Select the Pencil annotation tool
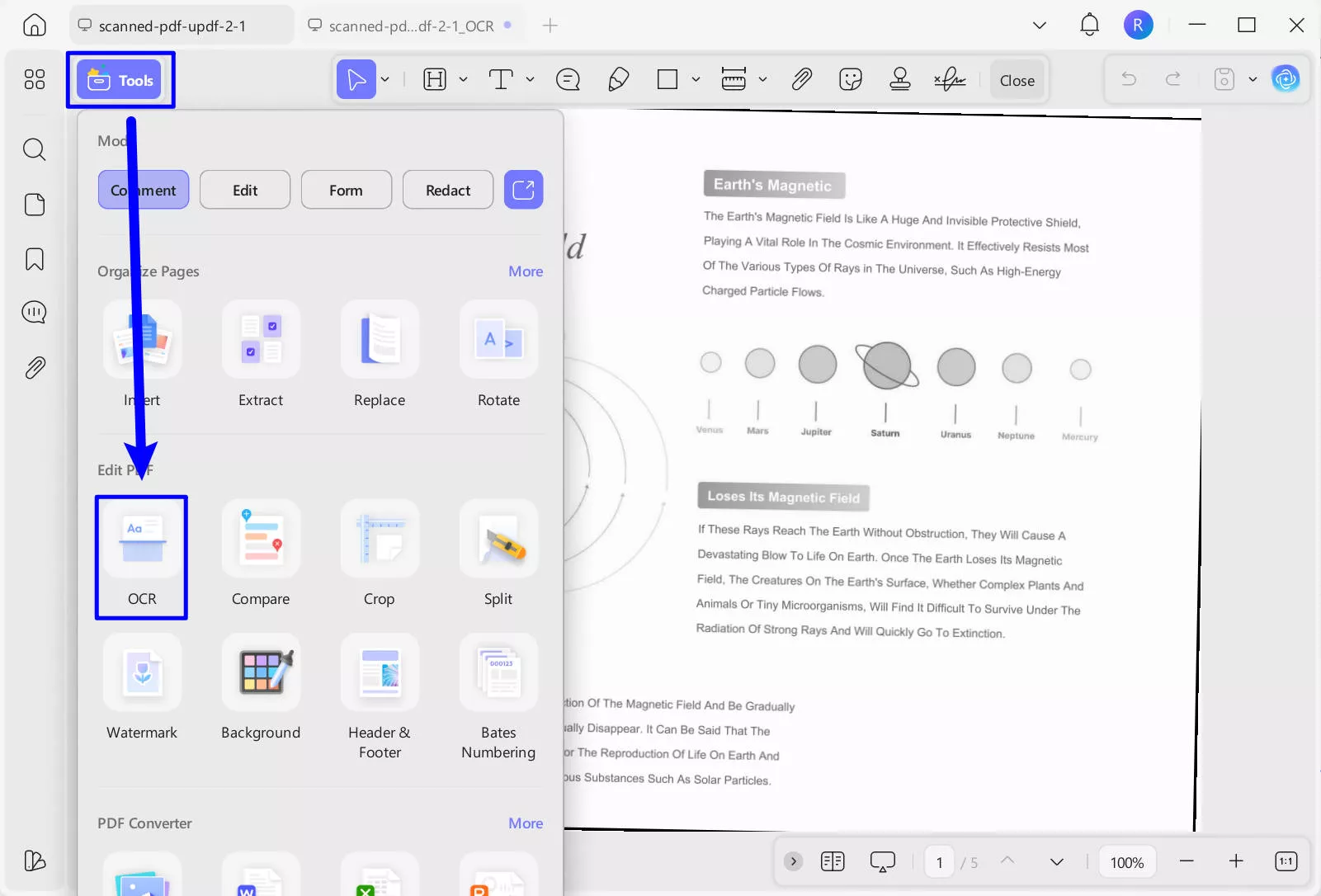 point(618,79)
